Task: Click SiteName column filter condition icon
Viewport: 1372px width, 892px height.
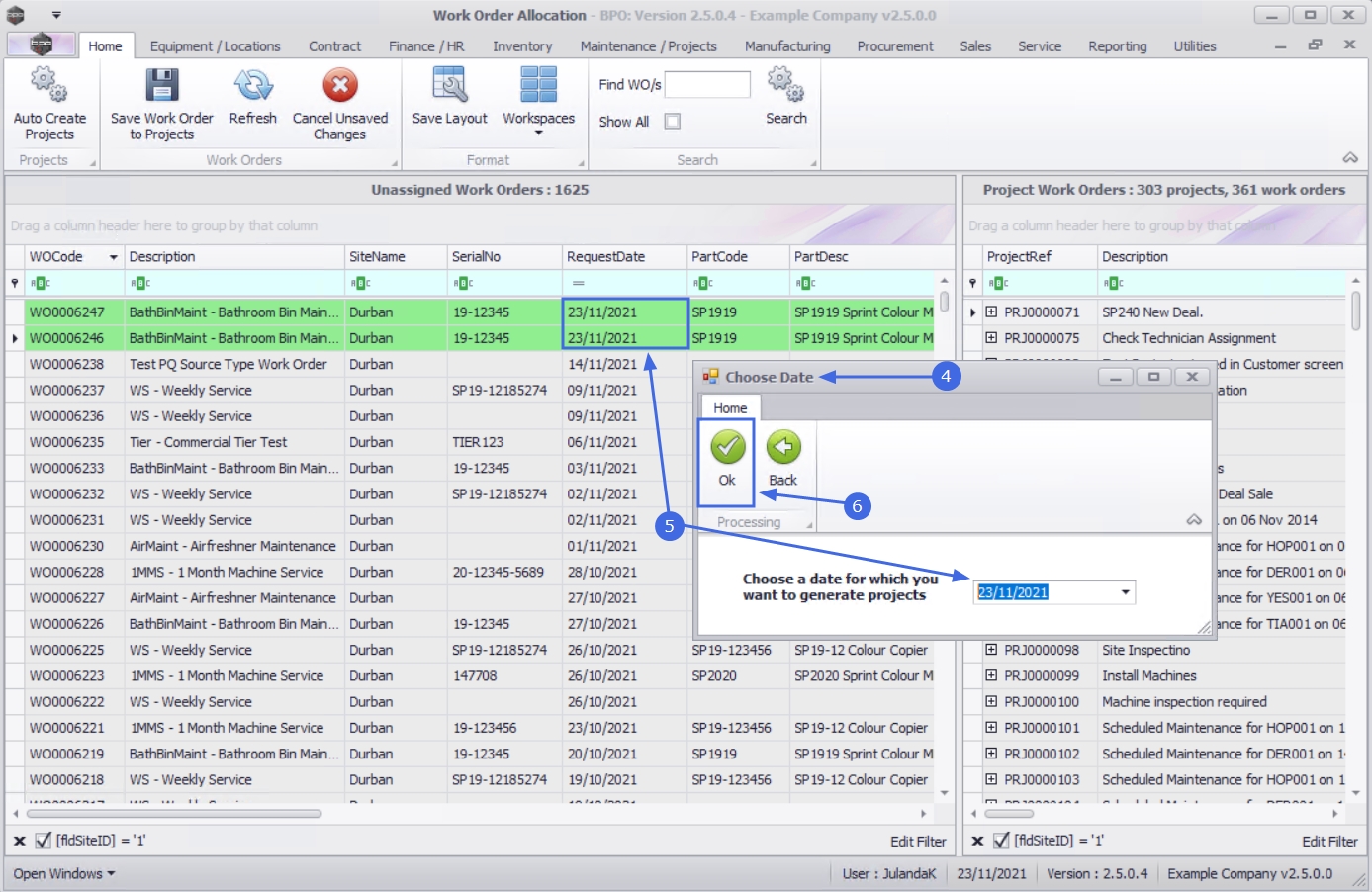Action: point(360,283)
